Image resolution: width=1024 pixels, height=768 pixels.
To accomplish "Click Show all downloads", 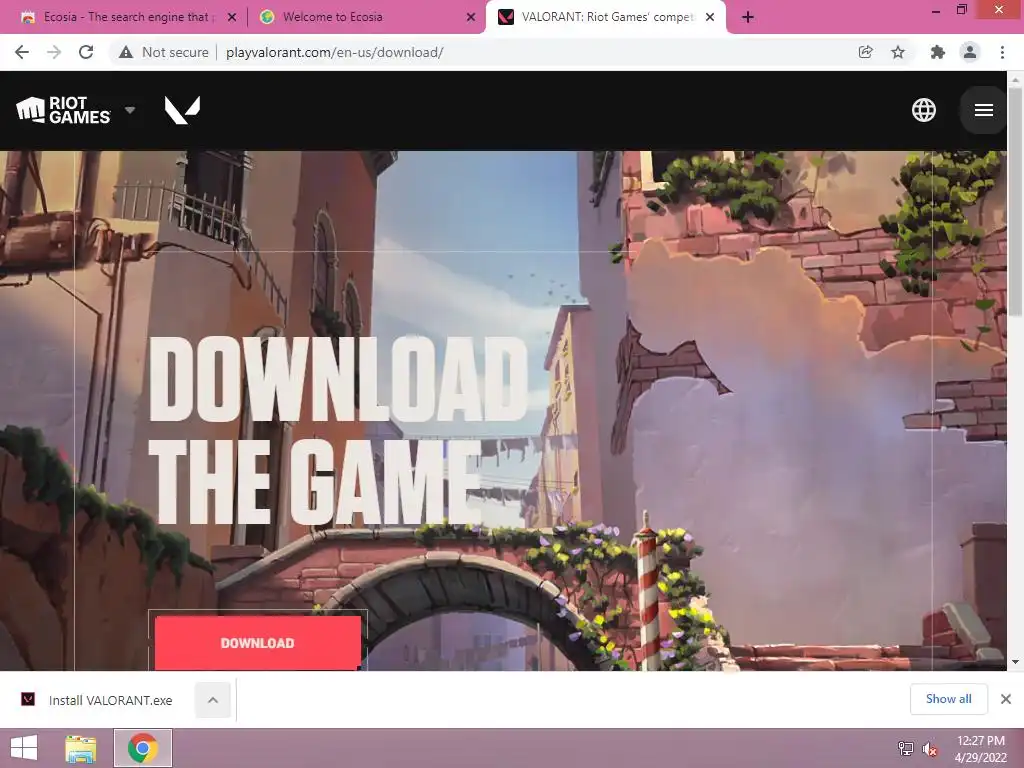I will (x=948, y=699).
